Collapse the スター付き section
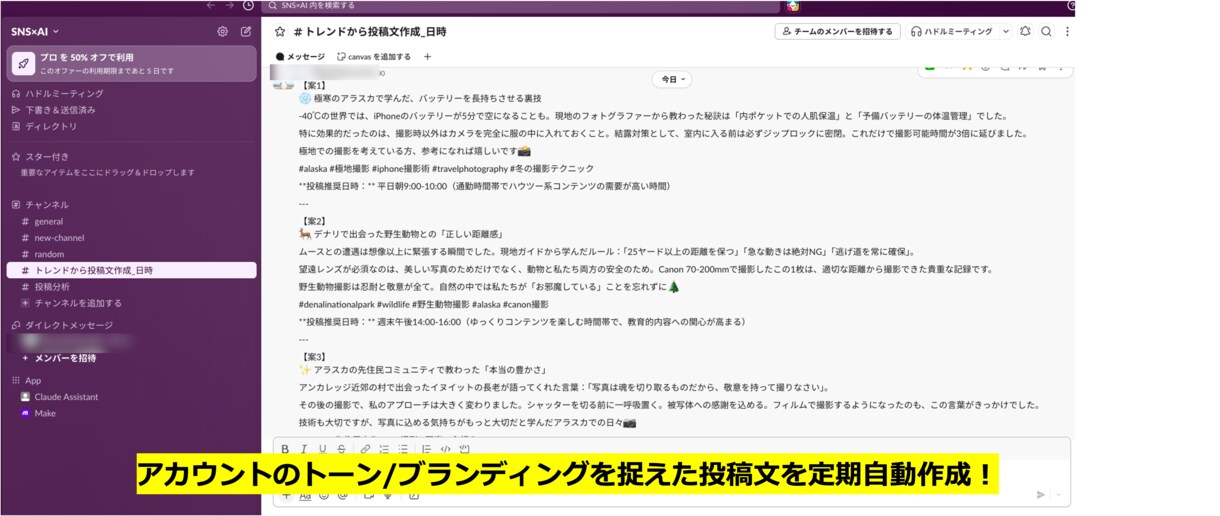 39,157
